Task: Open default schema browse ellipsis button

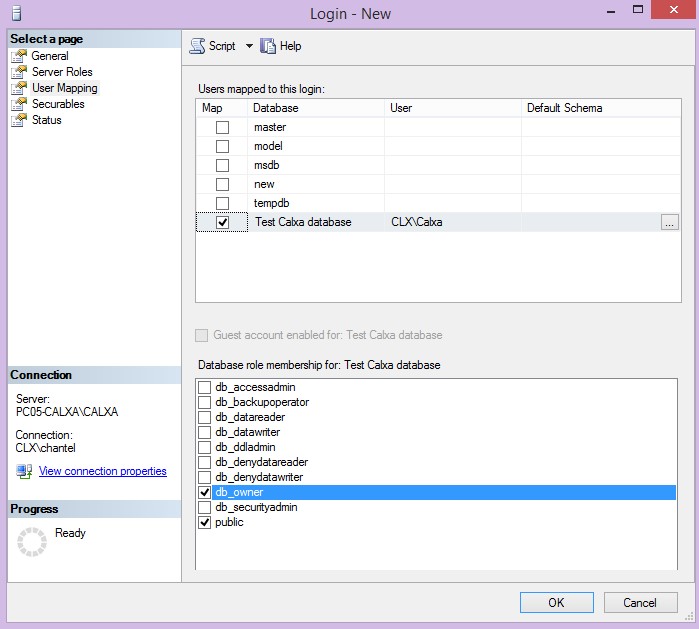Action: point(670,222)
